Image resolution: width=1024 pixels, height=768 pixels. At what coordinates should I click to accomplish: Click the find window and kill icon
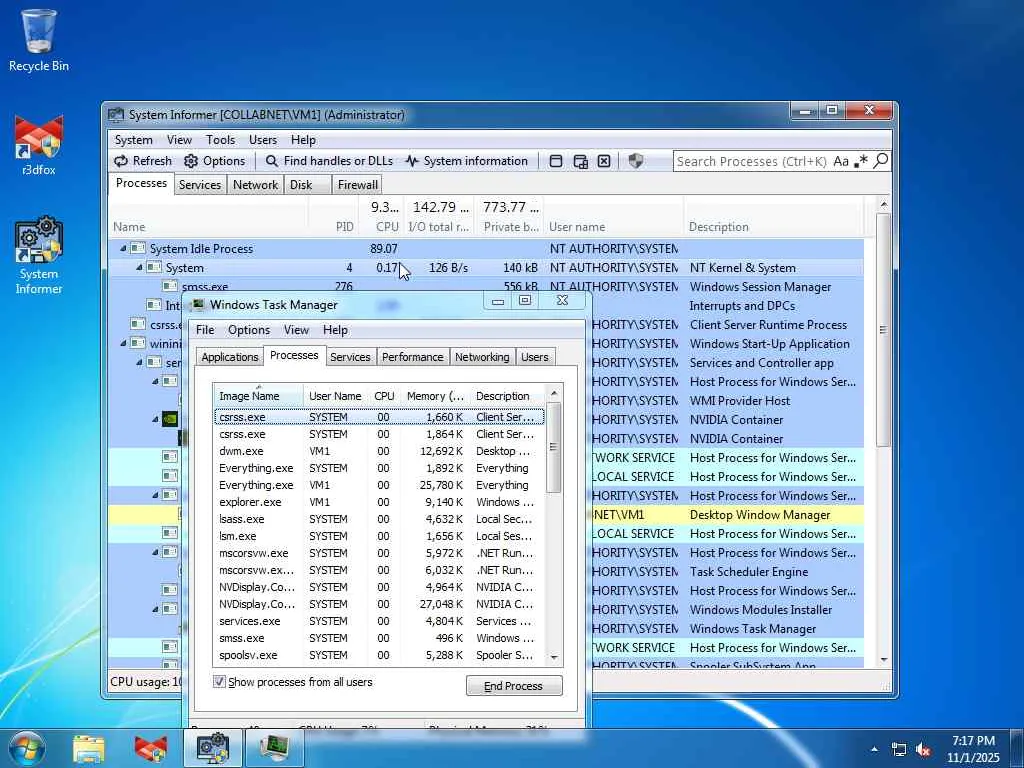coord(604,161)
